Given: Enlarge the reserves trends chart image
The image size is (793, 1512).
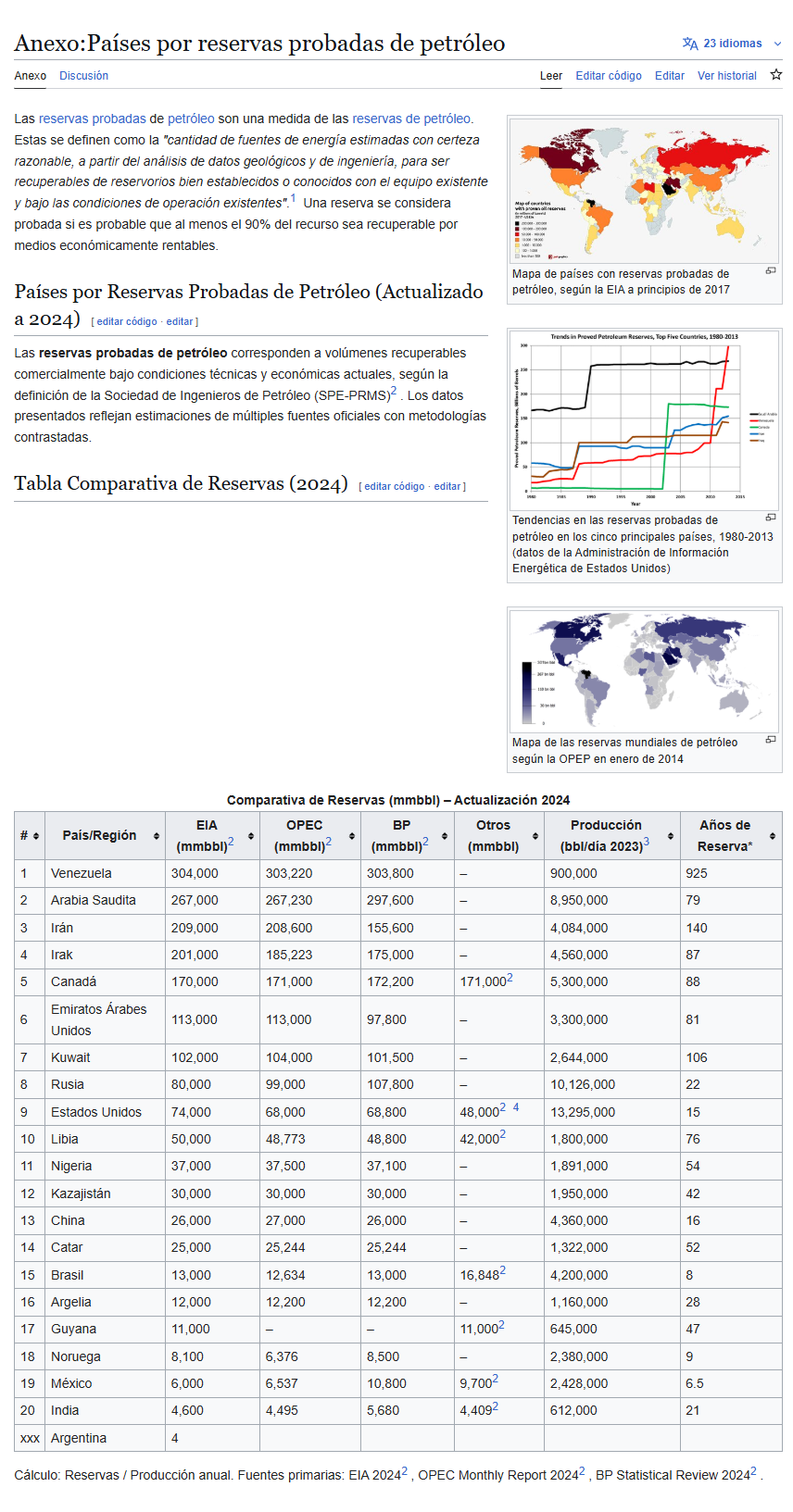Looking at the screenshot, I should (x=770, y=518).
